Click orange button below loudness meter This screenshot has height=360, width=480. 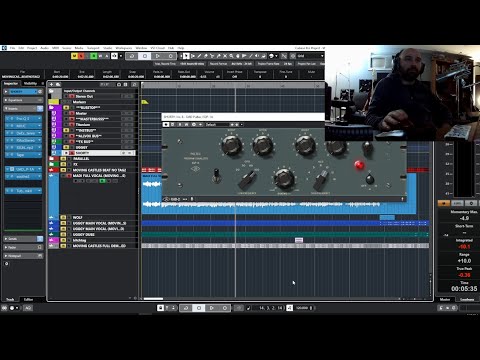click(444, 203)
